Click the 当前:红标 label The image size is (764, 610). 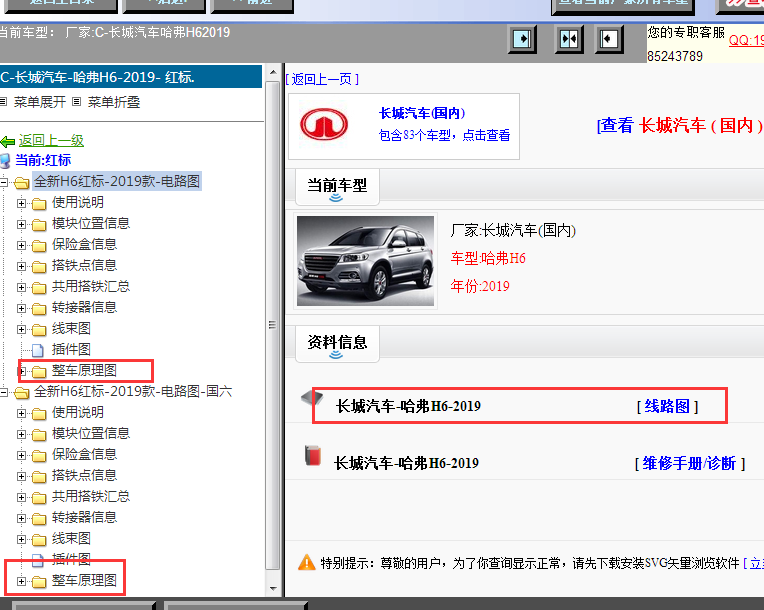[x=43, y=160]
